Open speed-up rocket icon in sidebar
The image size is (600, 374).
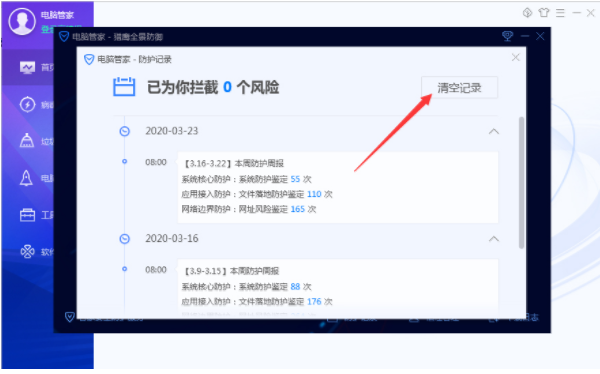tap(26, 178)
